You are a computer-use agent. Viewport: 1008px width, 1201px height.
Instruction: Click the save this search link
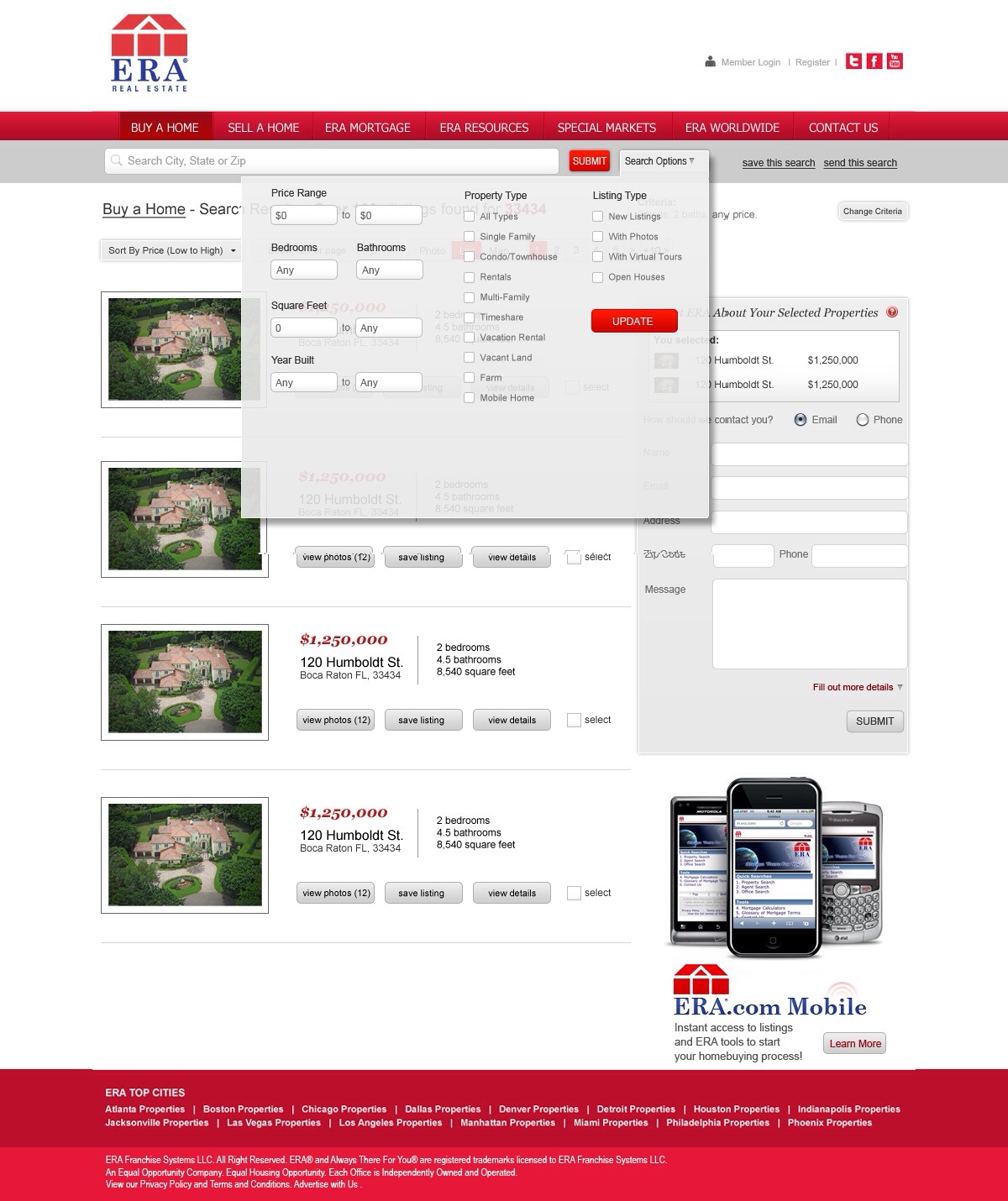click(x=778, y=163)
